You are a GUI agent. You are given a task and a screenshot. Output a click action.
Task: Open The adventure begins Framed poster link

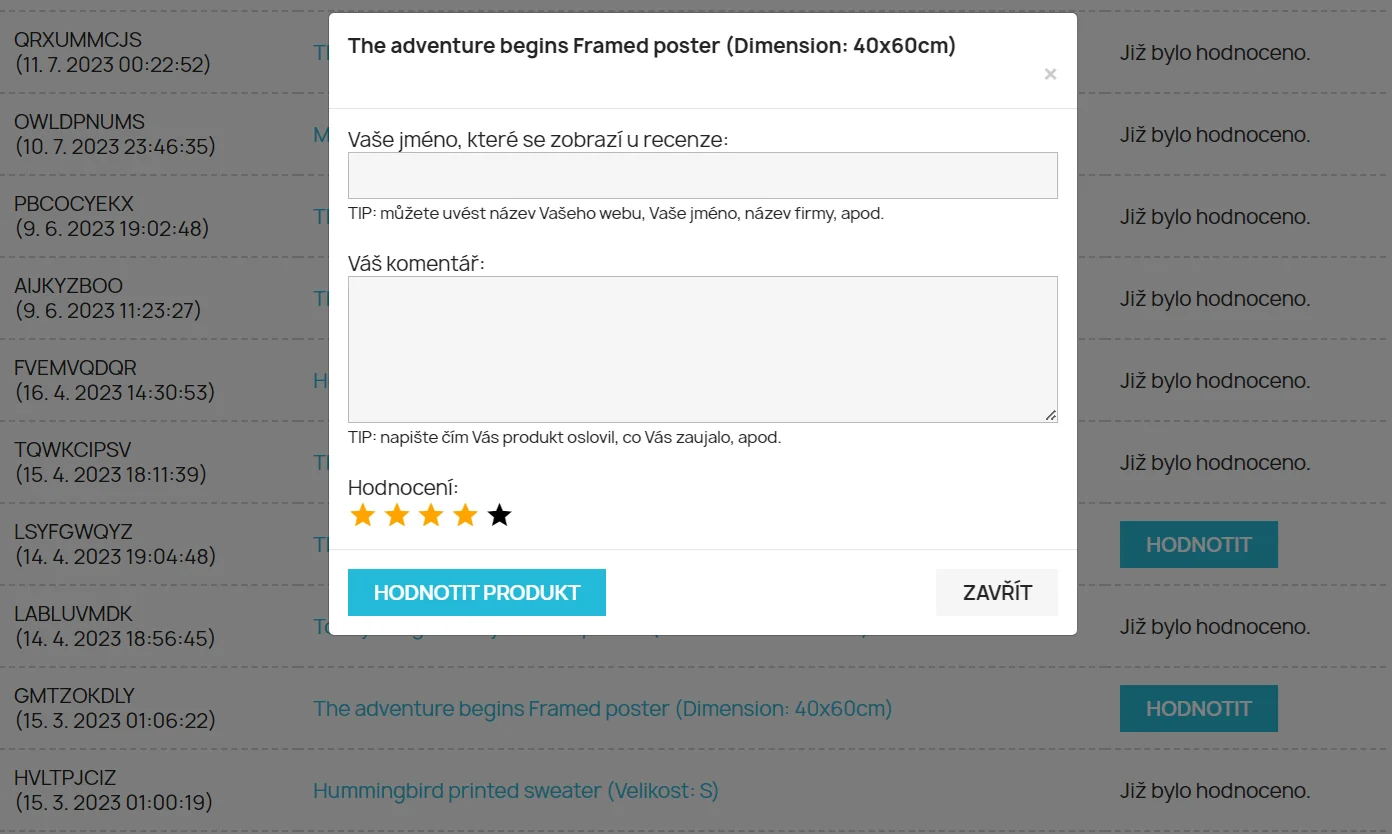(602, 709)
